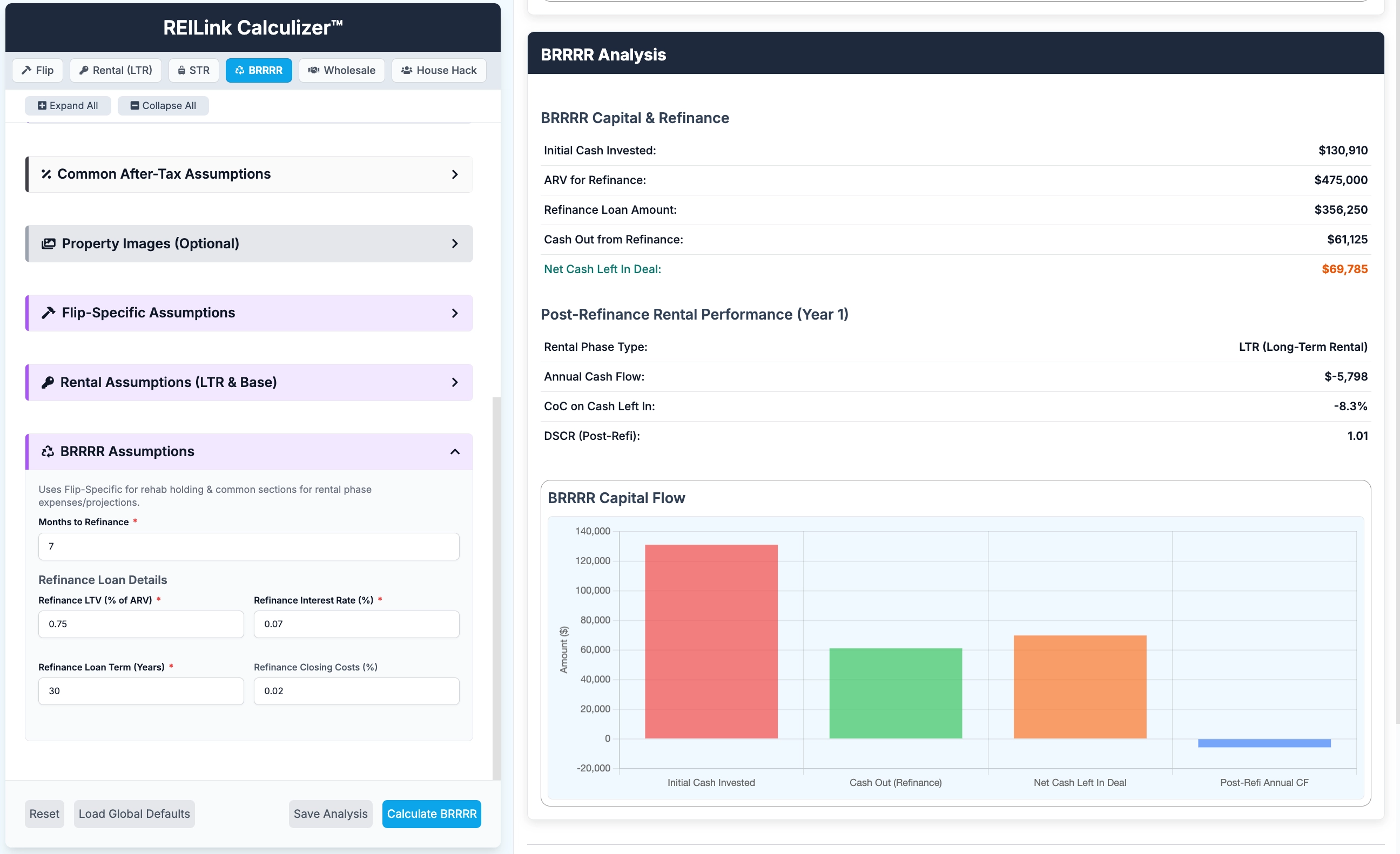Click the hammer icon beside Flip-Specific Assumptions
Screen dimensions: 1400x854
[48, 313]
